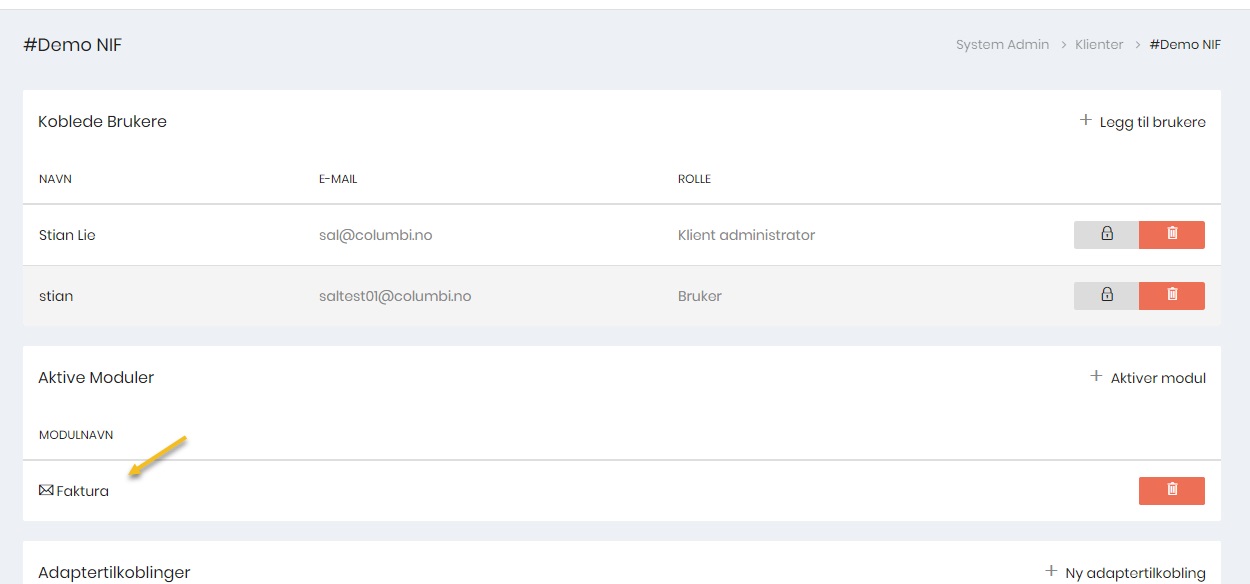Click email saltest01@columbi.no
The image size is (1250, 584).
(x=395, y=296)
